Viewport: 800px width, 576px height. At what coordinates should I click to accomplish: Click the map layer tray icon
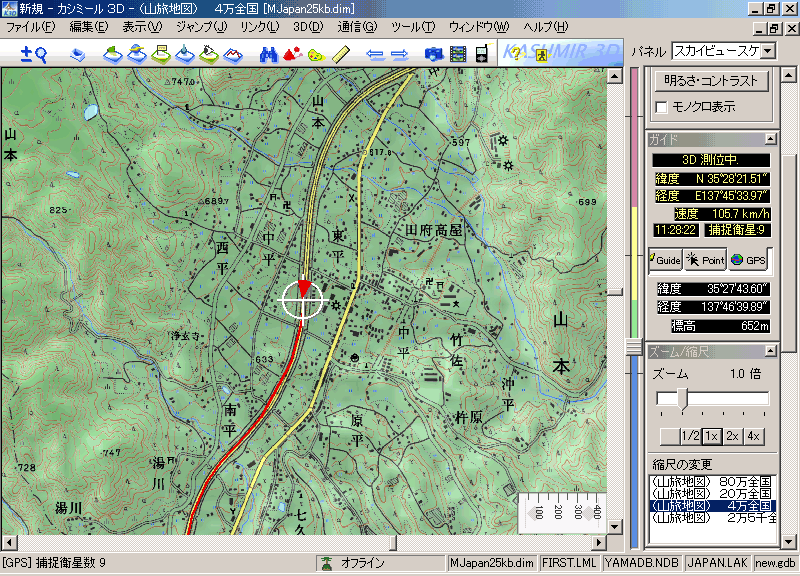(78, 54)
